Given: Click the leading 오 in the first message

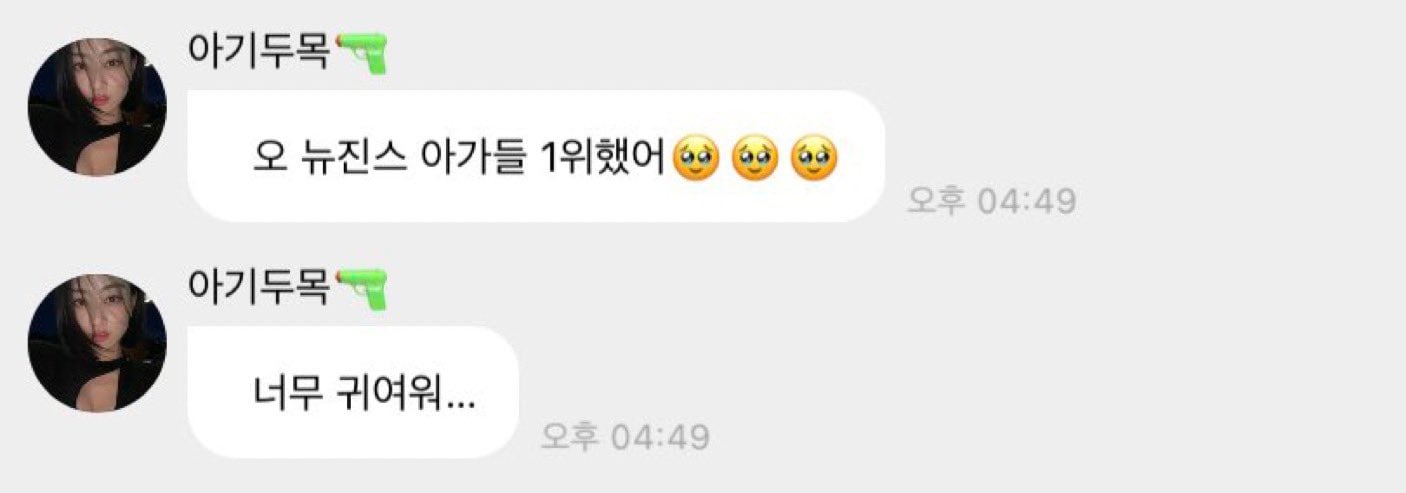Looking at the screenshot, I should tap(269, 159).
